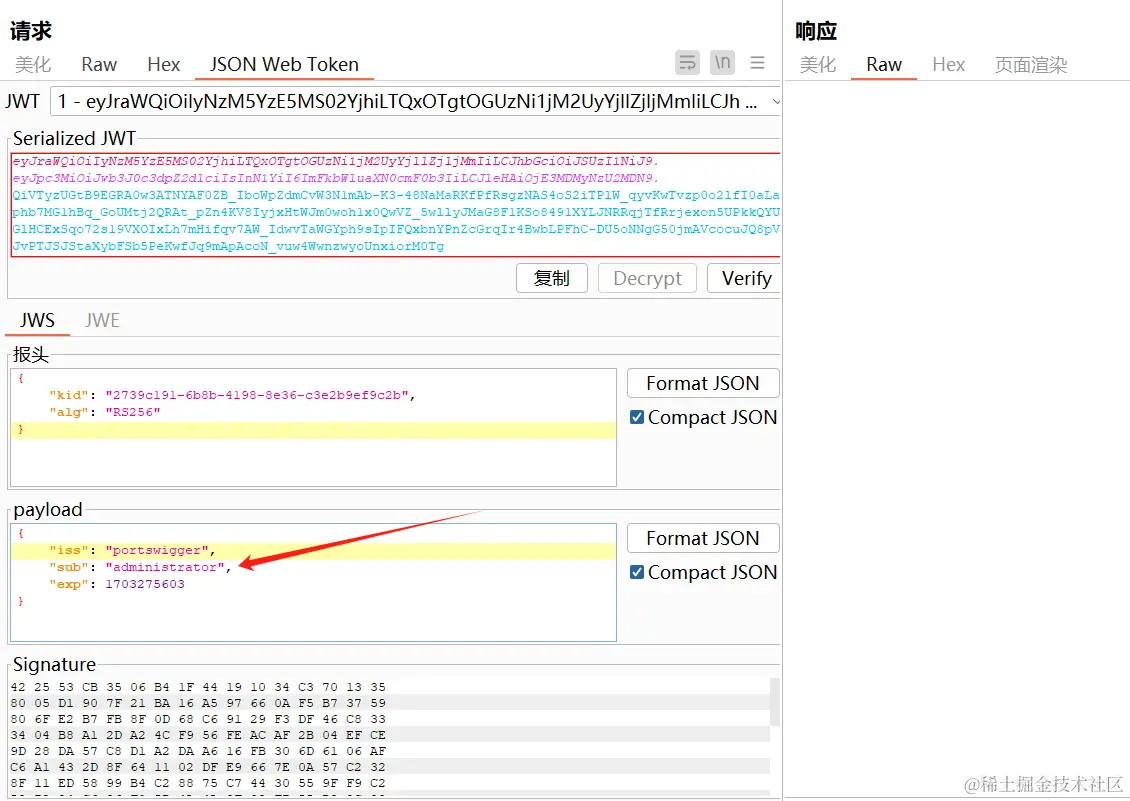
Task: Click the Signature hex scrollbar
Action: [x=775, y=702]
